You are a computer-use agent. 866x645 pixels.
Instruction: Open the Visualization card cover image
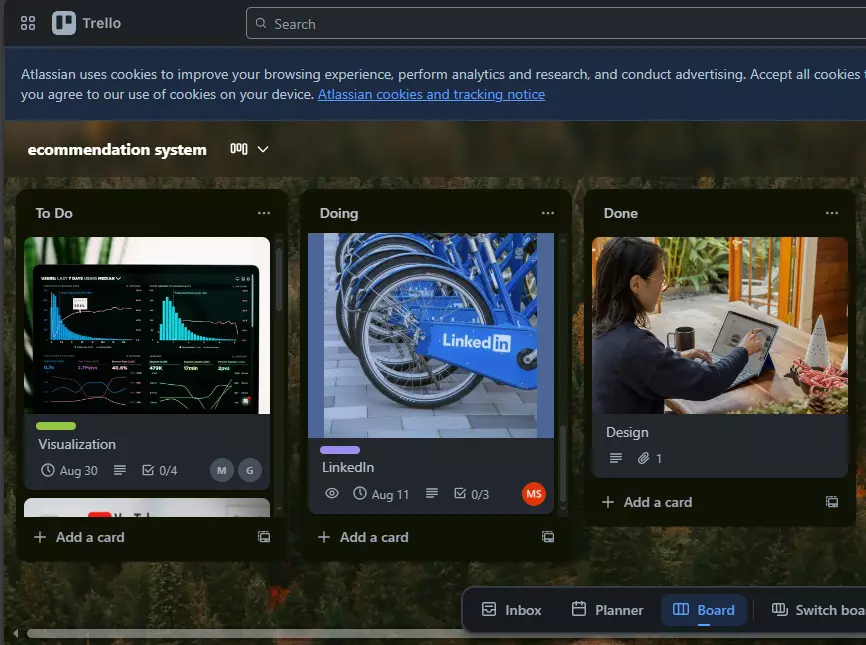pos(147,325)
